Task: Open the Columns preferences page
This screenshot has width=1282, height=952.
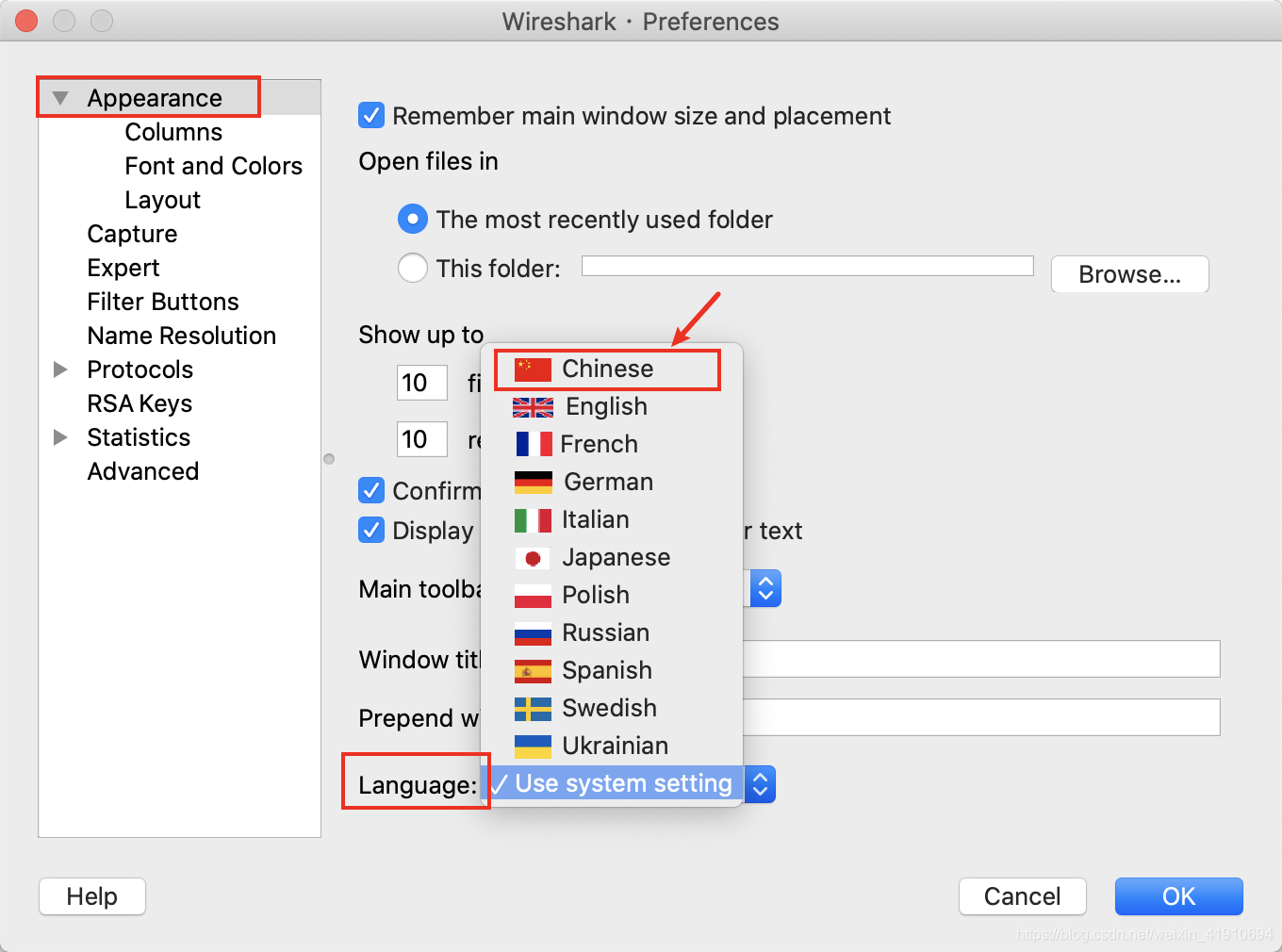Action: [x=173, y=132]
